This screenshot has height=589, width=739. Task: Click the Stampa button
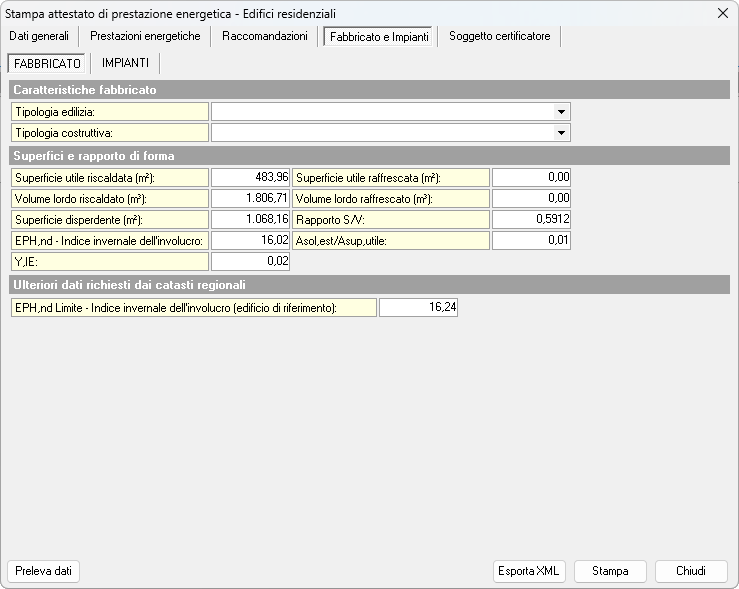610,571
